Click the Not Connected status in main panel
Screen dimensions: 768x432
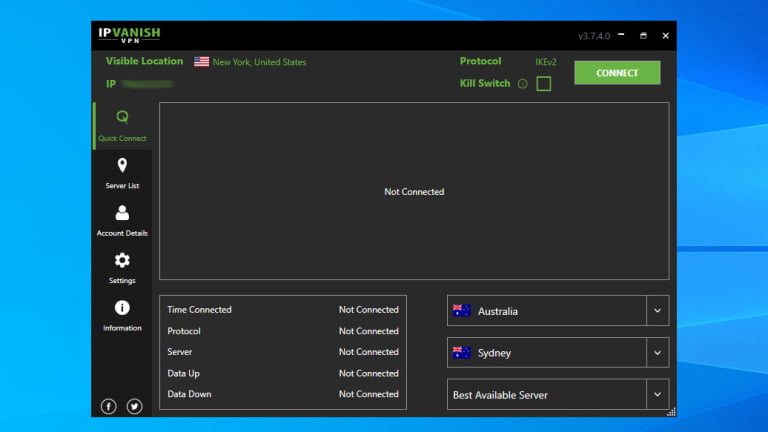tap(414, 192)
